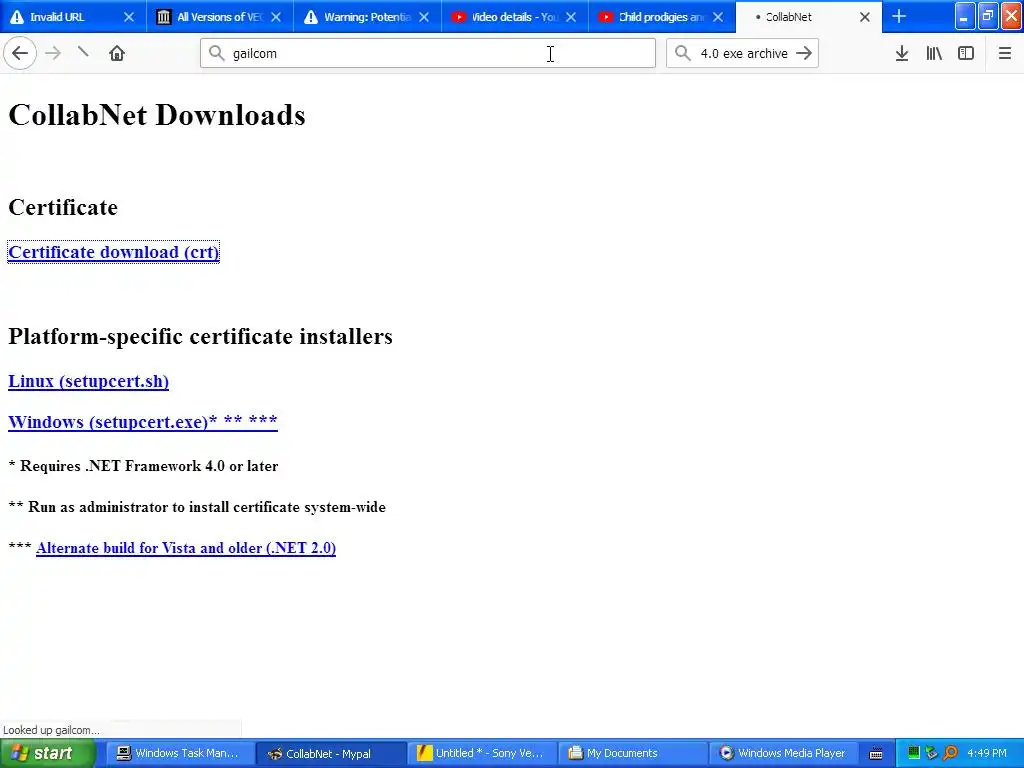Open the Certificate download (crt) link

point(114,252)
